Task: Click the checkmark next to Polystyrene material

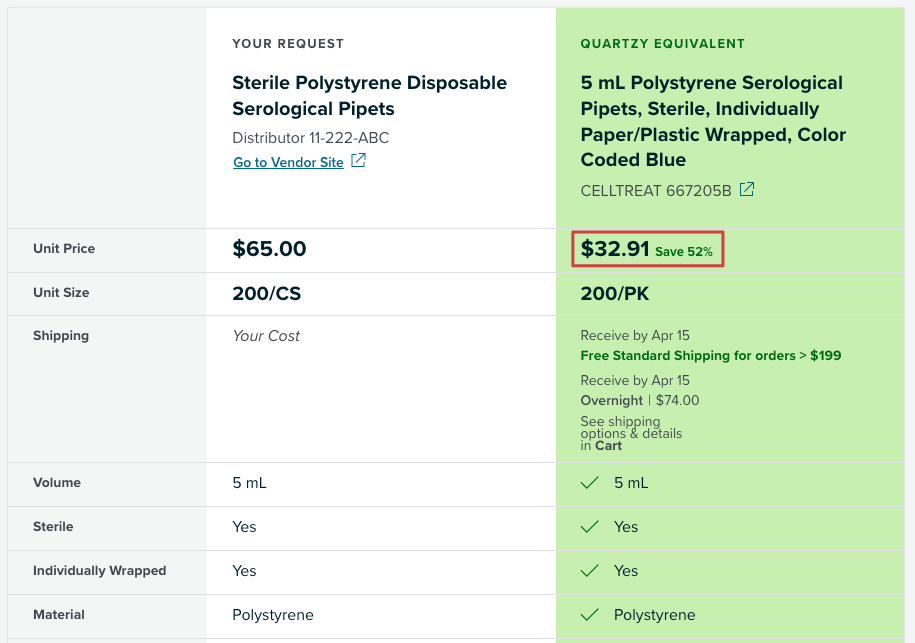Action: pos(590,614)
